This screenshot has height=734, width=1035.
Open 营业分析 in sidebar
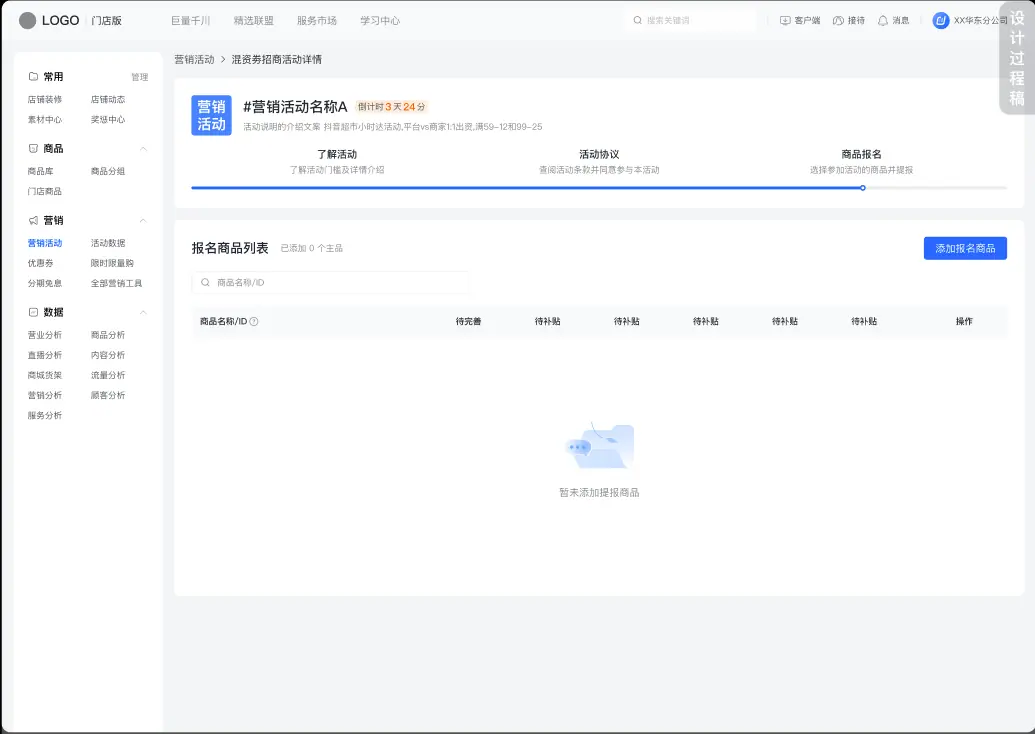pos(45,335)
